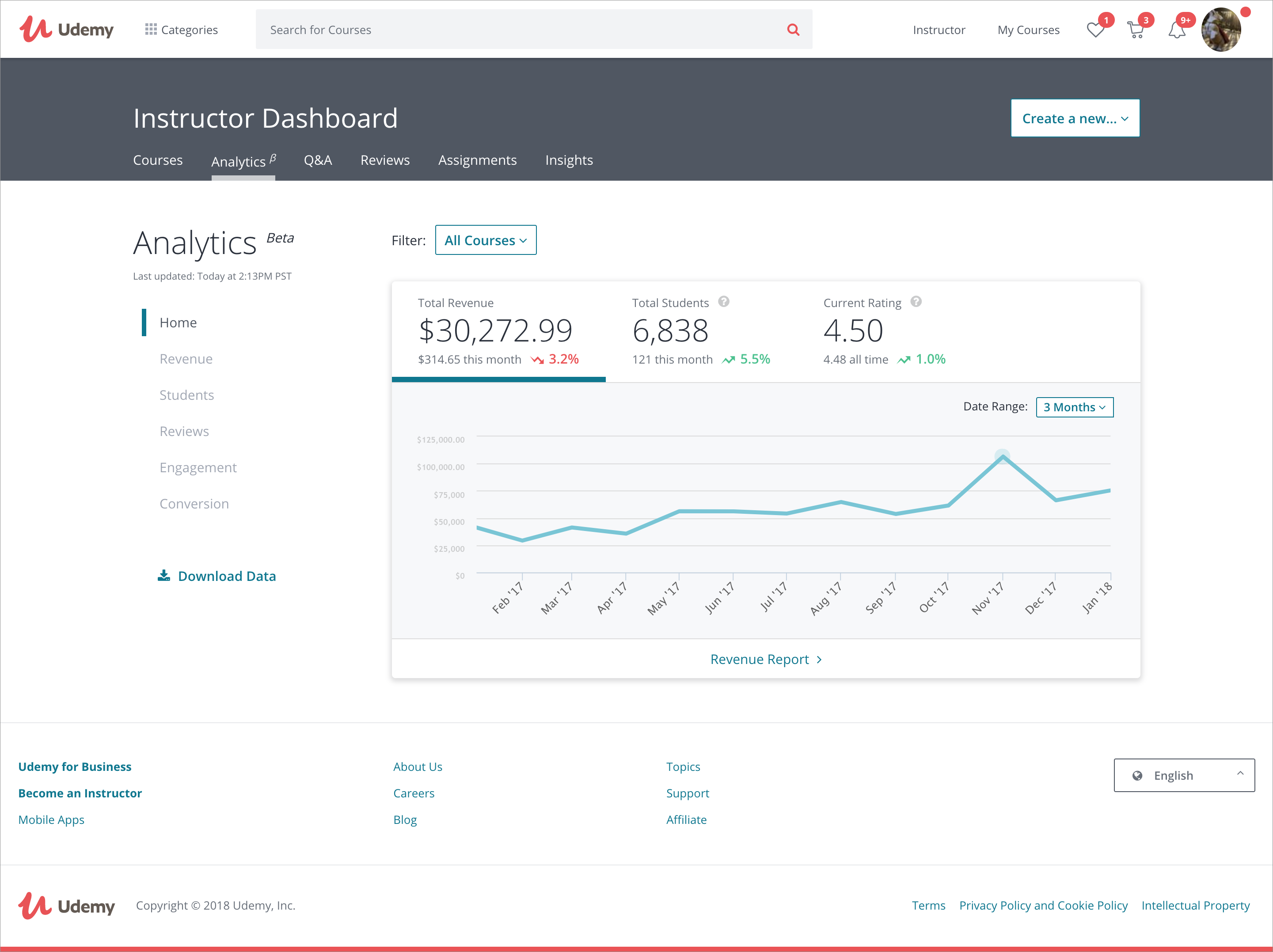Open the notifications bell icon
The image size is (1273, 952).
pyautogui.click(x=1177, y=30)
